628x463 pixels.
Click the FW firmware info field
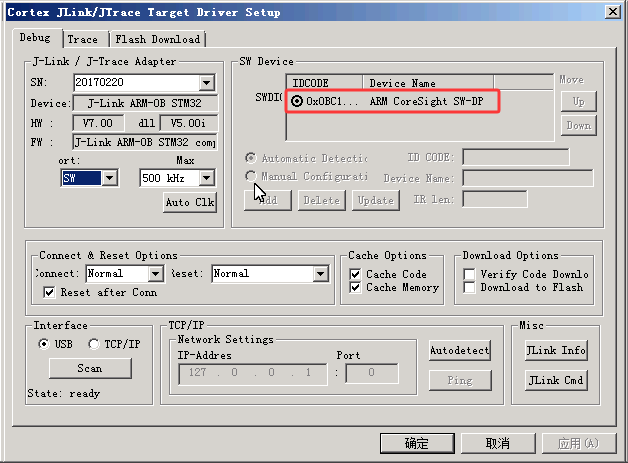[x=145, y=142]
